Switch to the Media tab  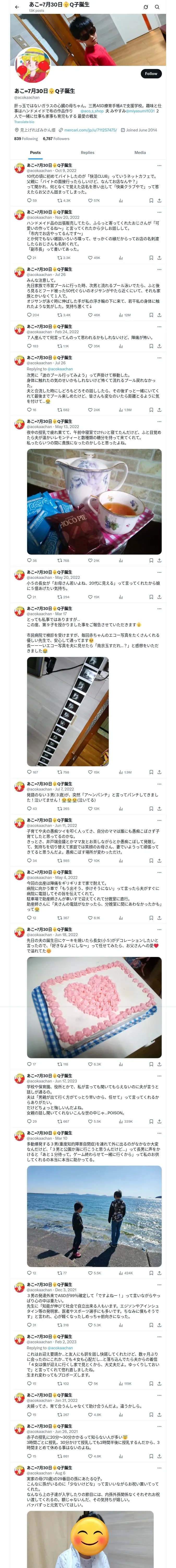(x=140, y=153)
